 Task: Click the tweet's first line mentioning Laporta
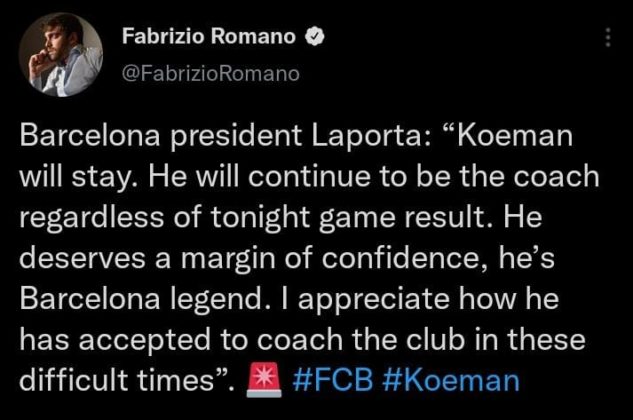pos(296,136)
